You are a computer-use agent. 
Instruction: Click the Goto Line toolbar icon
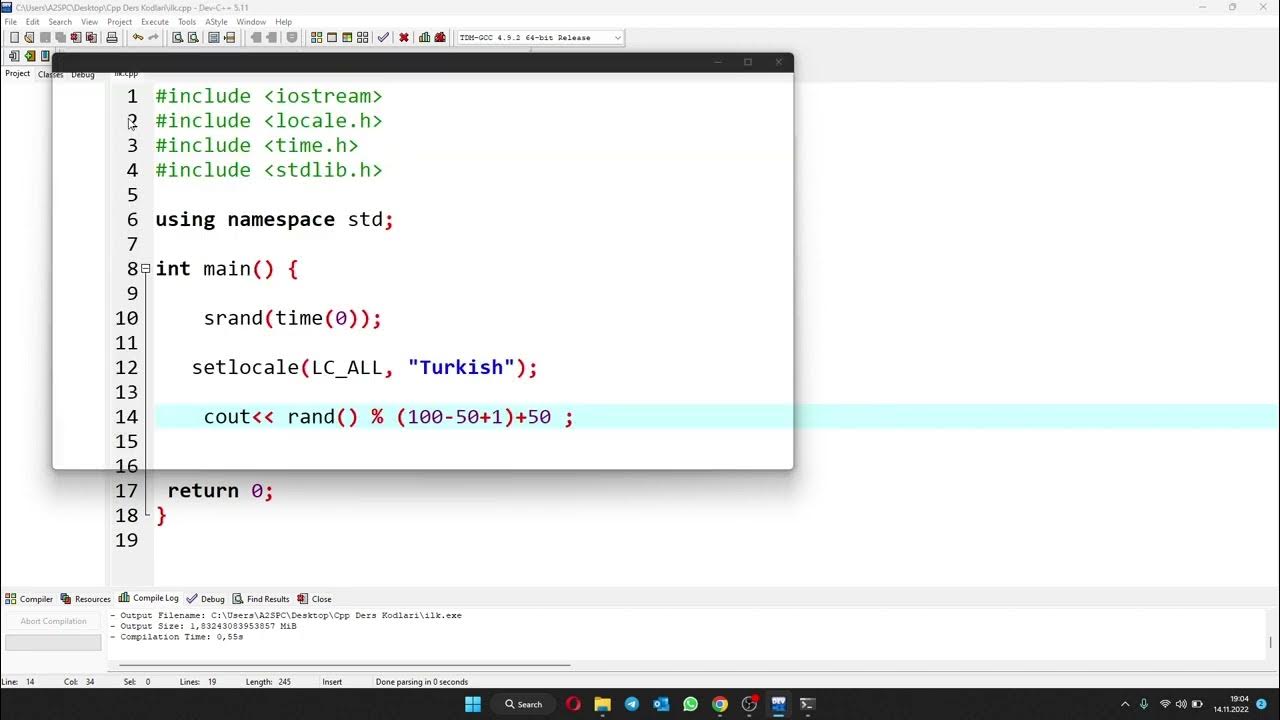[x=229, y=37]
